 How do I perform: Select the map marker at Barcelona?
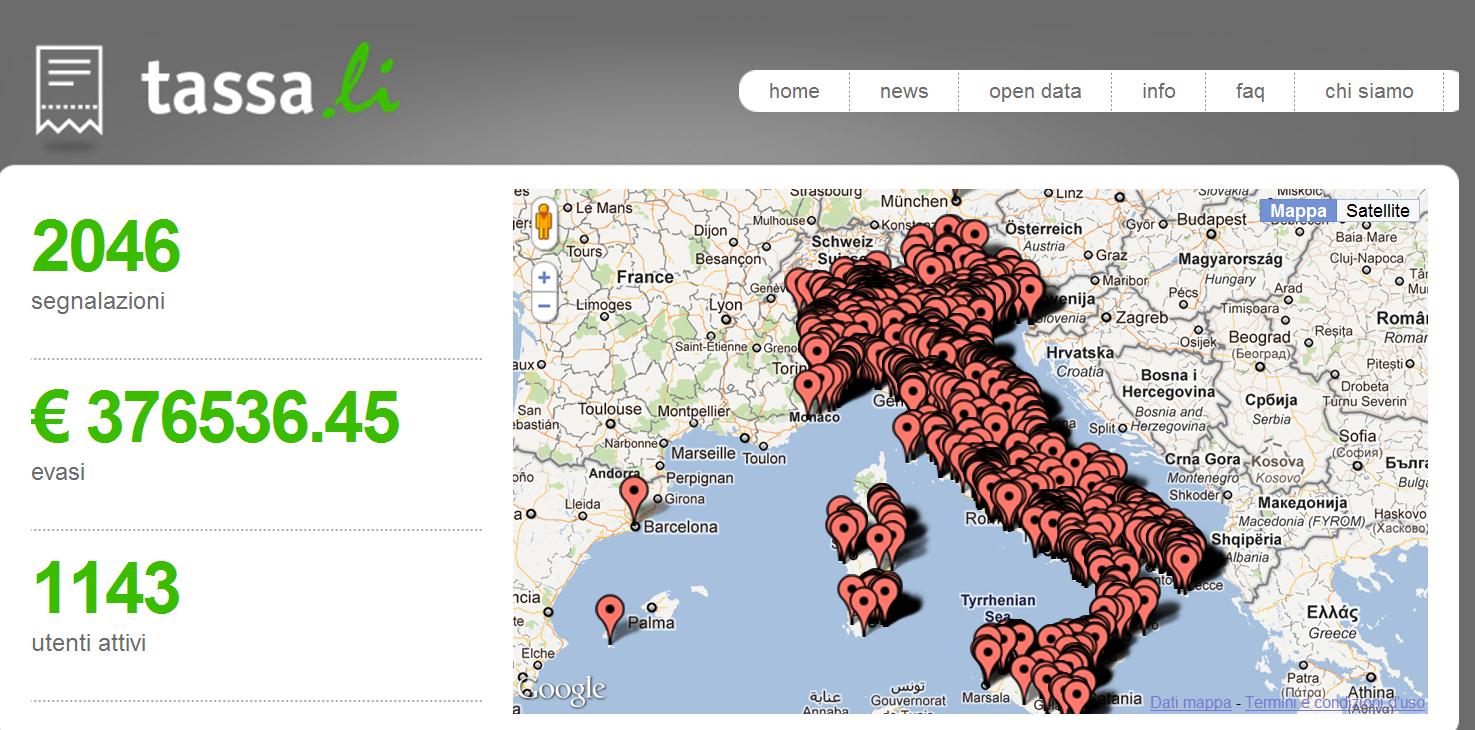634,498
